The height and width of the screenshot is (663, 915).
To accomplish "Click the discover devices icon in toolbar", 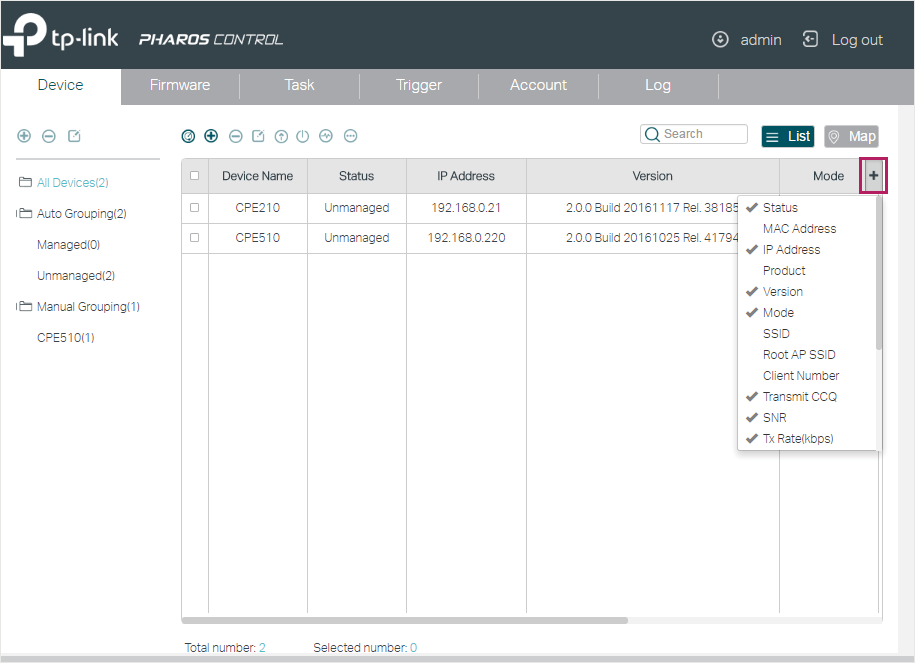I will tap(188, 136).
